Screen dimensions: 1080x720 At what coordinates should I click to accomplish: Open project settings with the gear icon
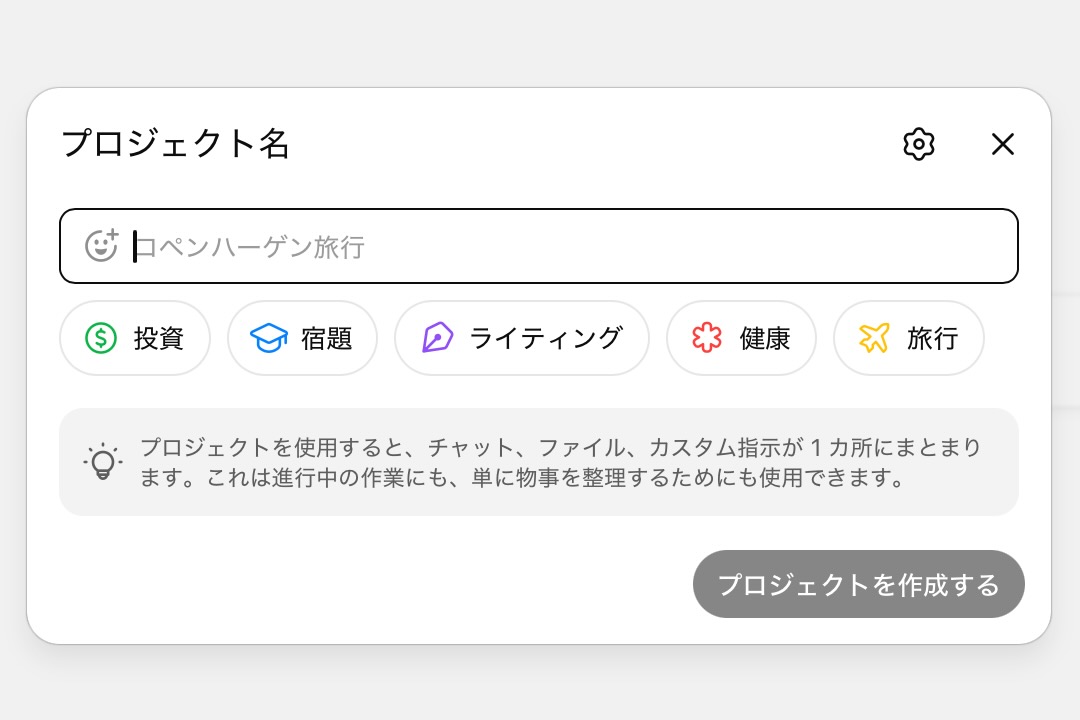point(918,144)
